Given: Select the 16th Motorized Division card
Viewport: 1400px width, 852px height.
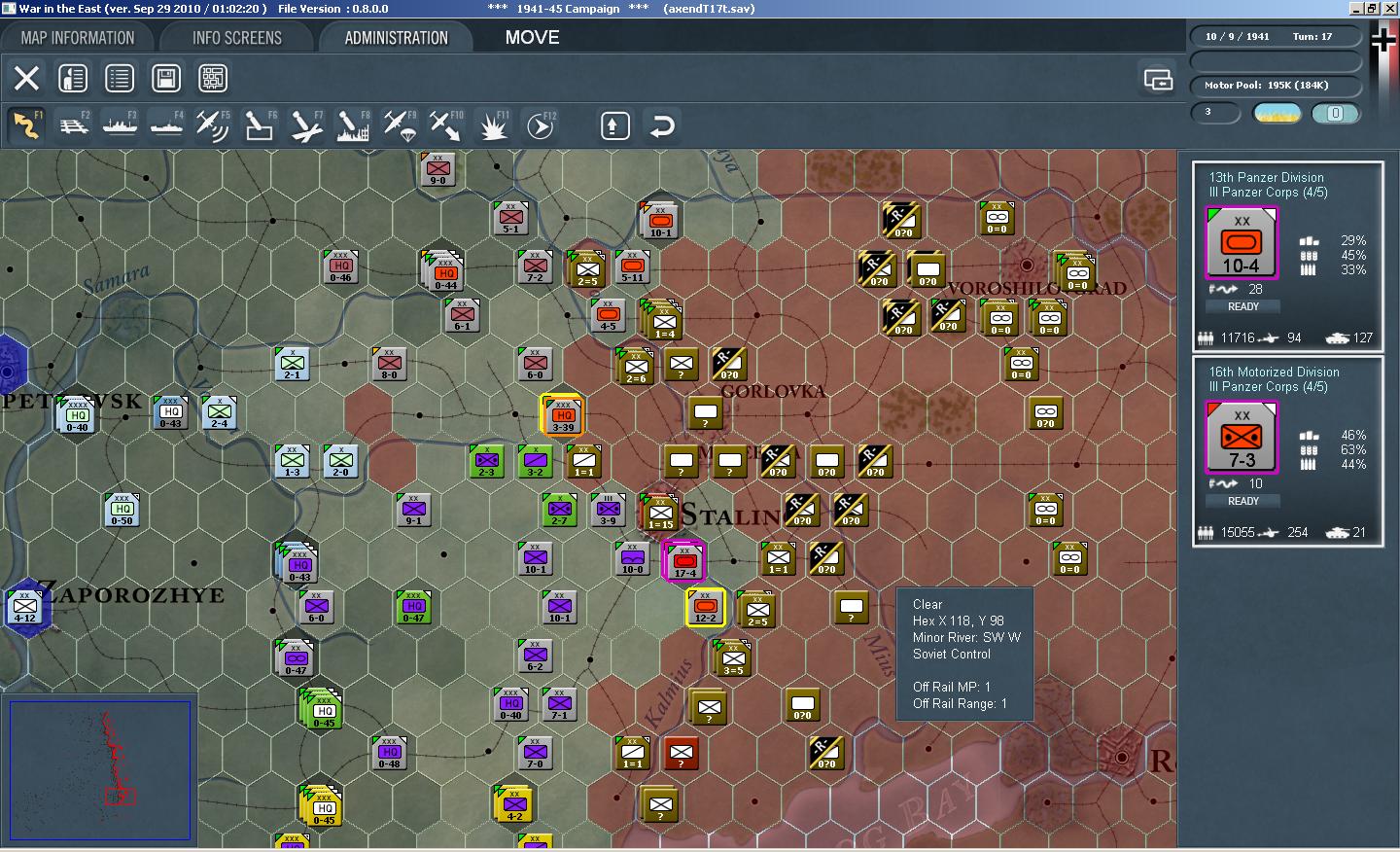Looking at the screenshot, I should tap(1287, 449).
